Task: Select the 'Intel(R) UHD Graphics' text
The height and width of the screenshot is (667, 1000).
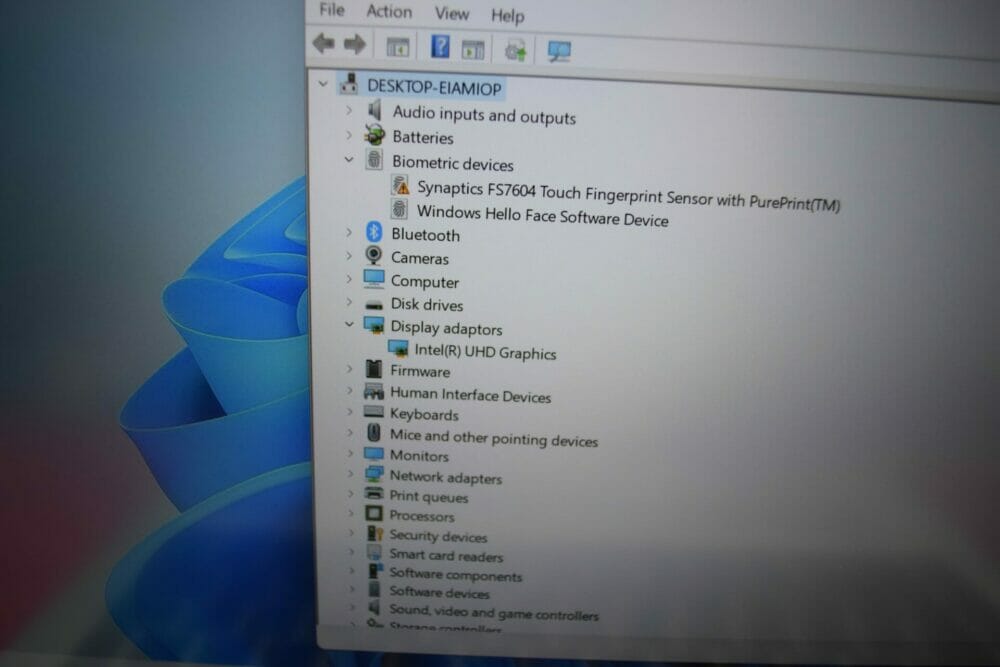Action: click(x=485, y=352)
